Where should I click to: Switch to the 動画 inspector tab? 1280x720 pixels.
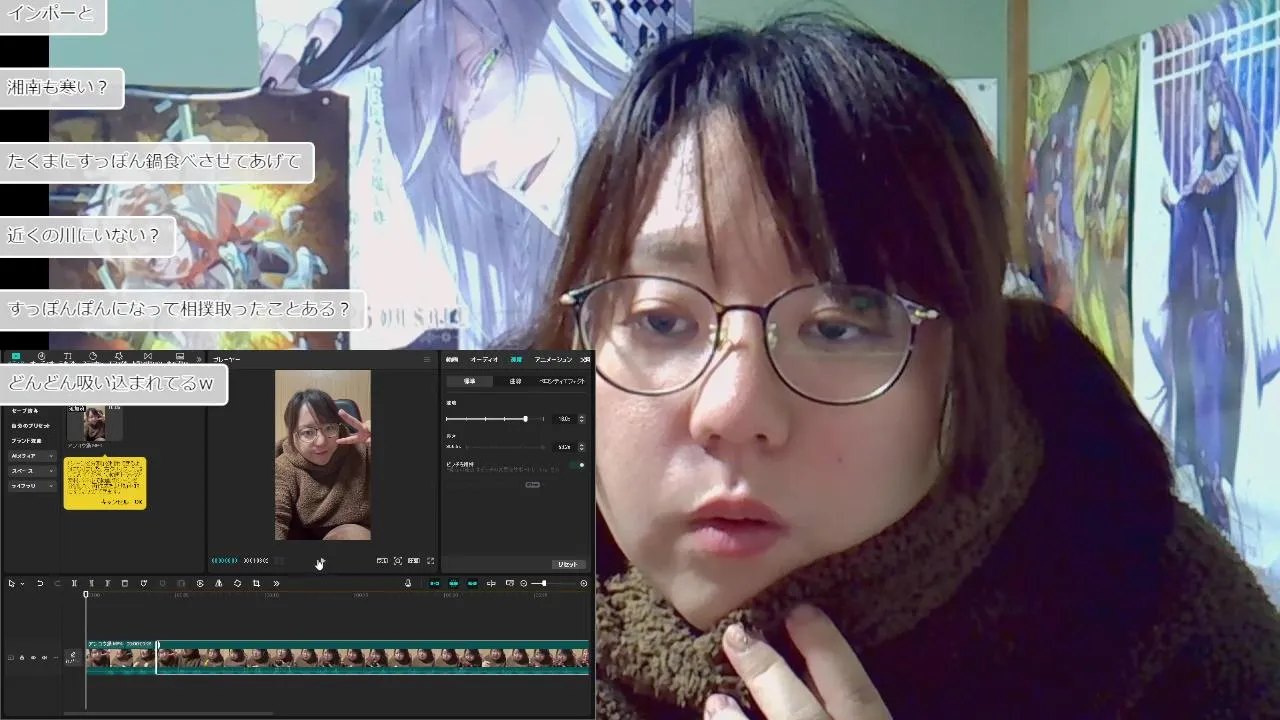point(452,359)
